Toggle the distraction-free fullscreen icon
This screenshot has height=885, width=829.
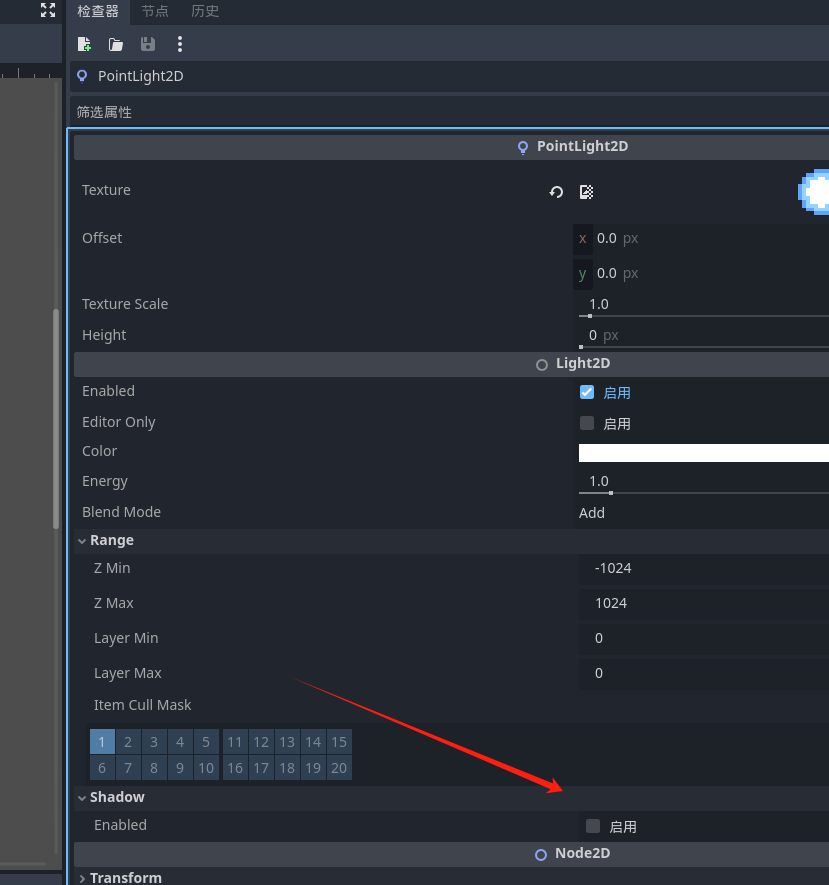click(48, 10)
